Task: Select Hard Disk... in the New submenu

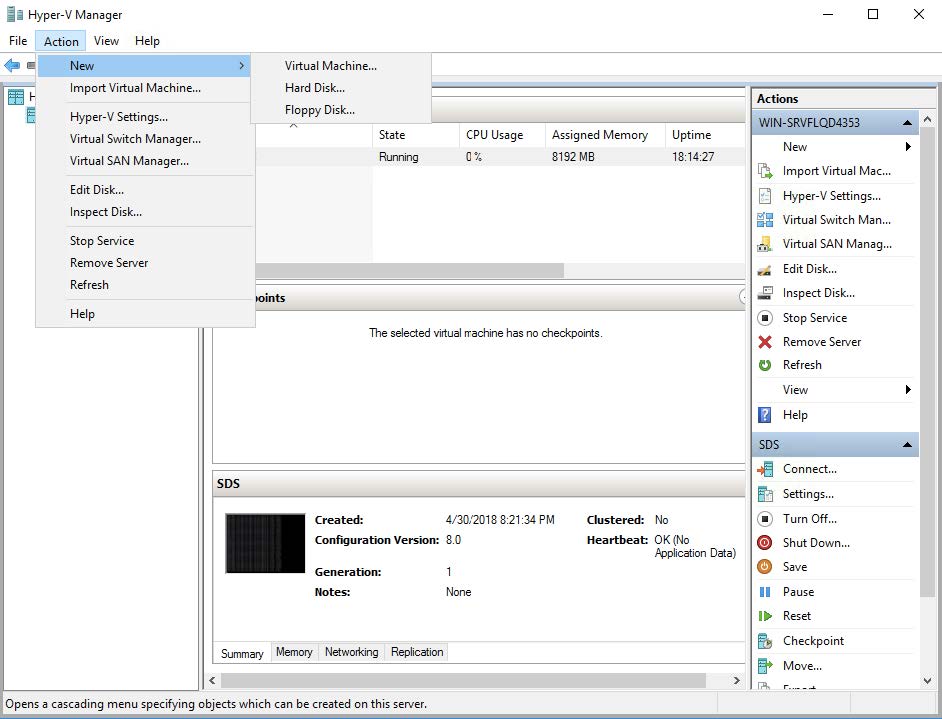Action: (314, 88)
